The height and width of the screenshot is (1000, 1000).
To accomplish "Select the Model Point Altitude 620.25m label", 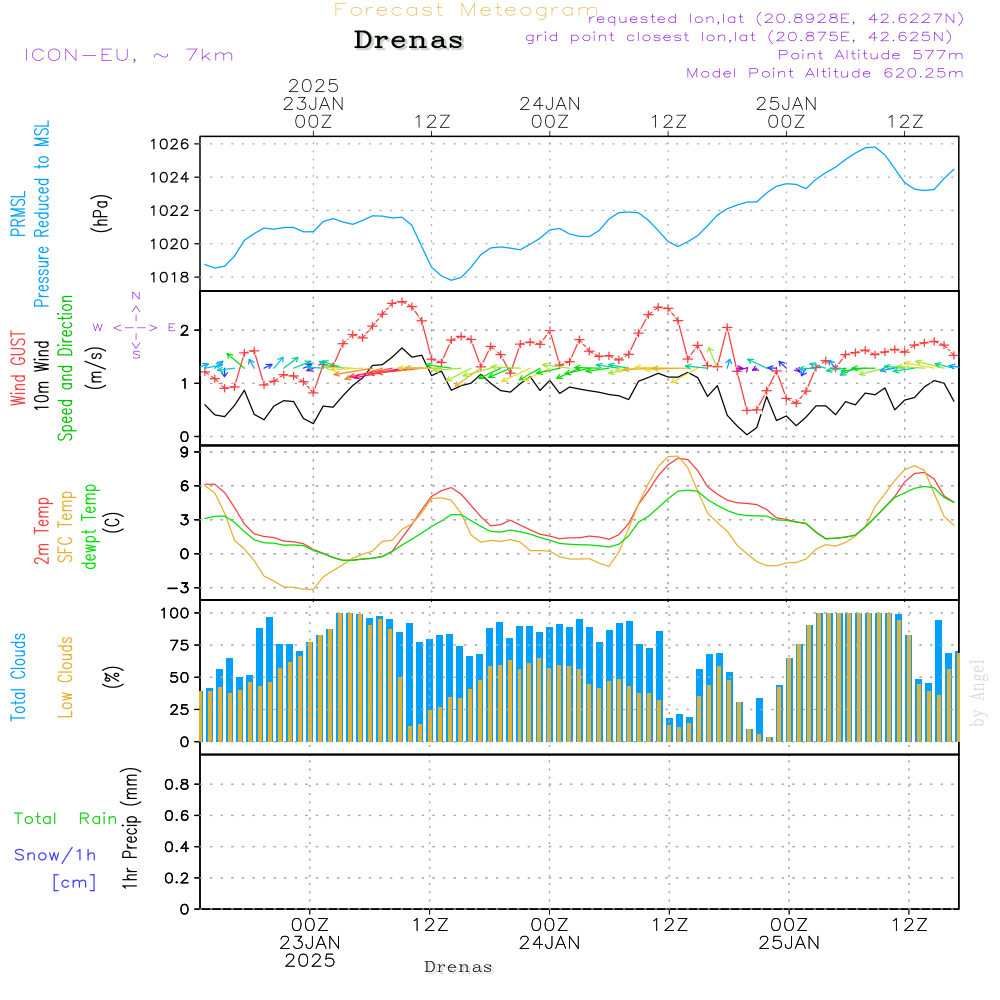I will [x=824, y=73].
